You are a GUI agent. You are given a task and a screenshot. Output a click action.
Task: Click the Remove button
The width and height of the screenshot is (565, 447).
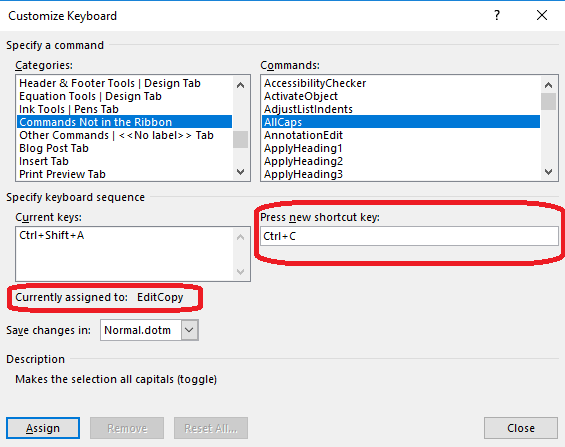tap(127, 428)
